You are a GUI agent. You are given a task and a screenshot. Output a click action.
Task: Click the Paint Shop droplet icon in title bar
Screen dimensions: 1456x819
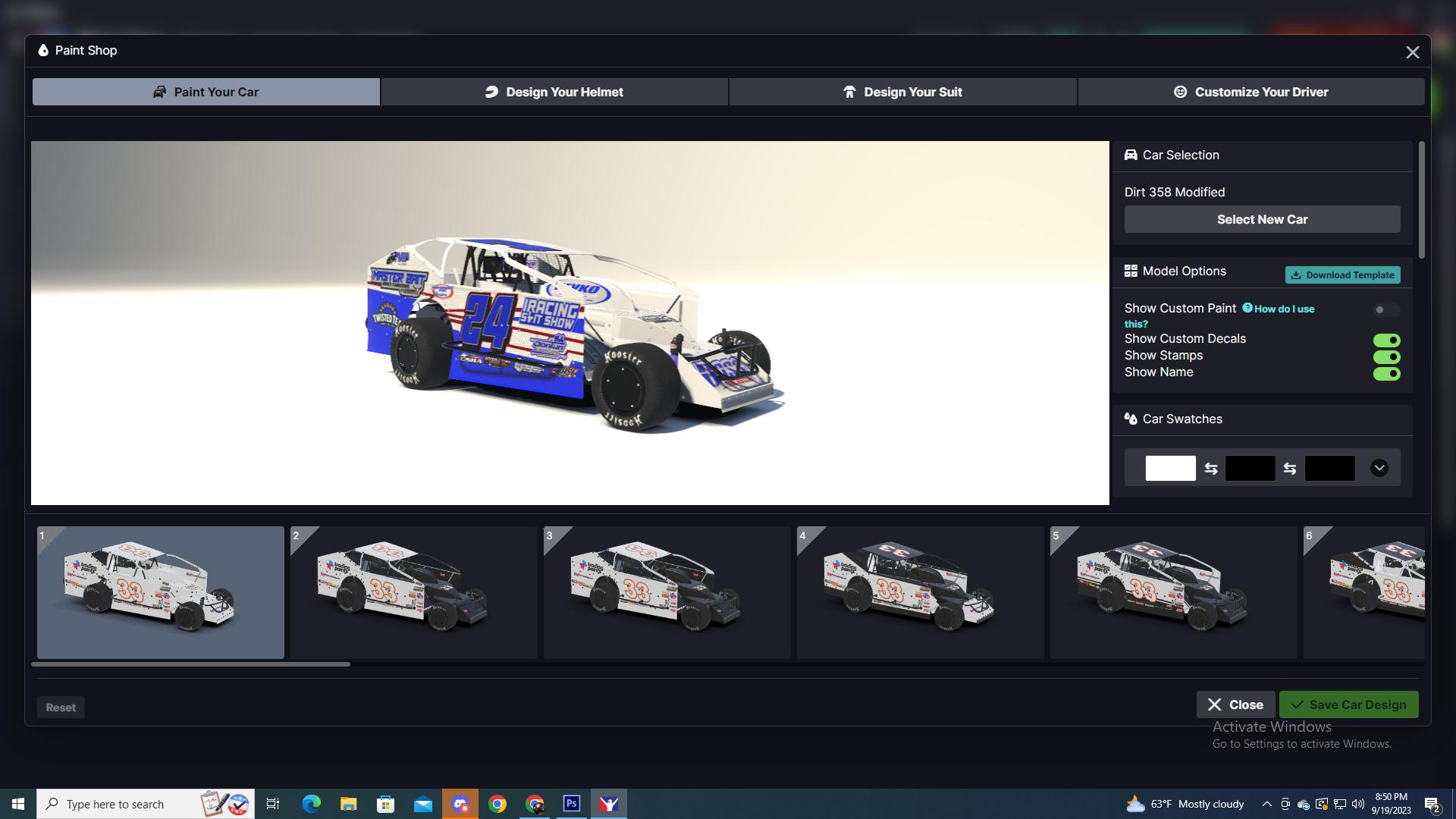42,50
